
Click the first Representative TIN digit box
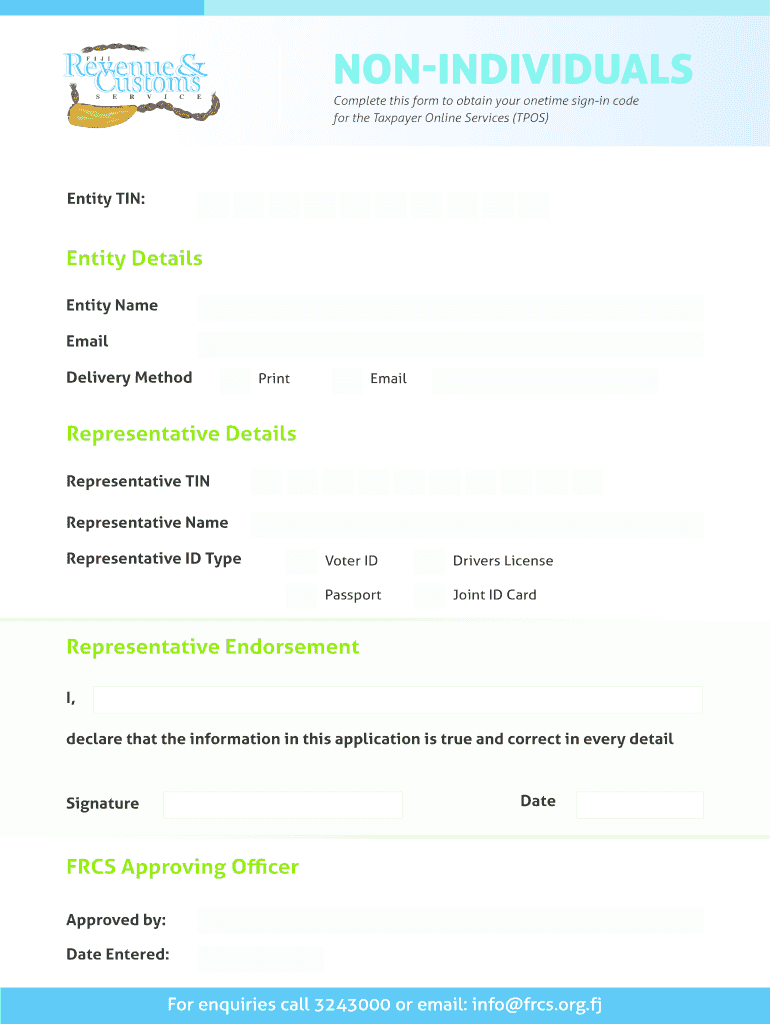266,482
